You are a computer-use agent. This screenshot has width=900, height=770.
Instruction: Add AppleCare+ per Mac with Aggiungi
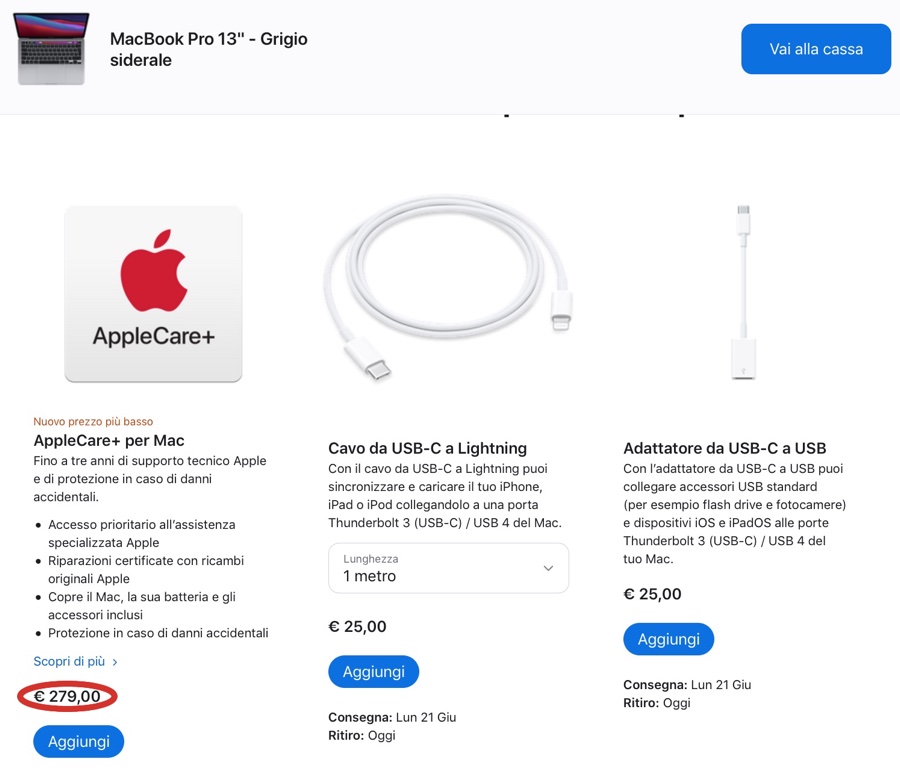point(79,741)
